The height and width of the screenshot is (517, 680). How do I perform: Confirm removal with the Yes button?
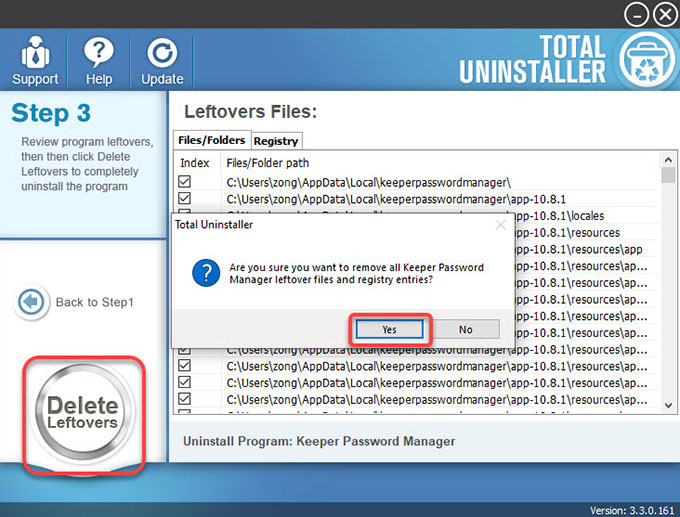389,329
